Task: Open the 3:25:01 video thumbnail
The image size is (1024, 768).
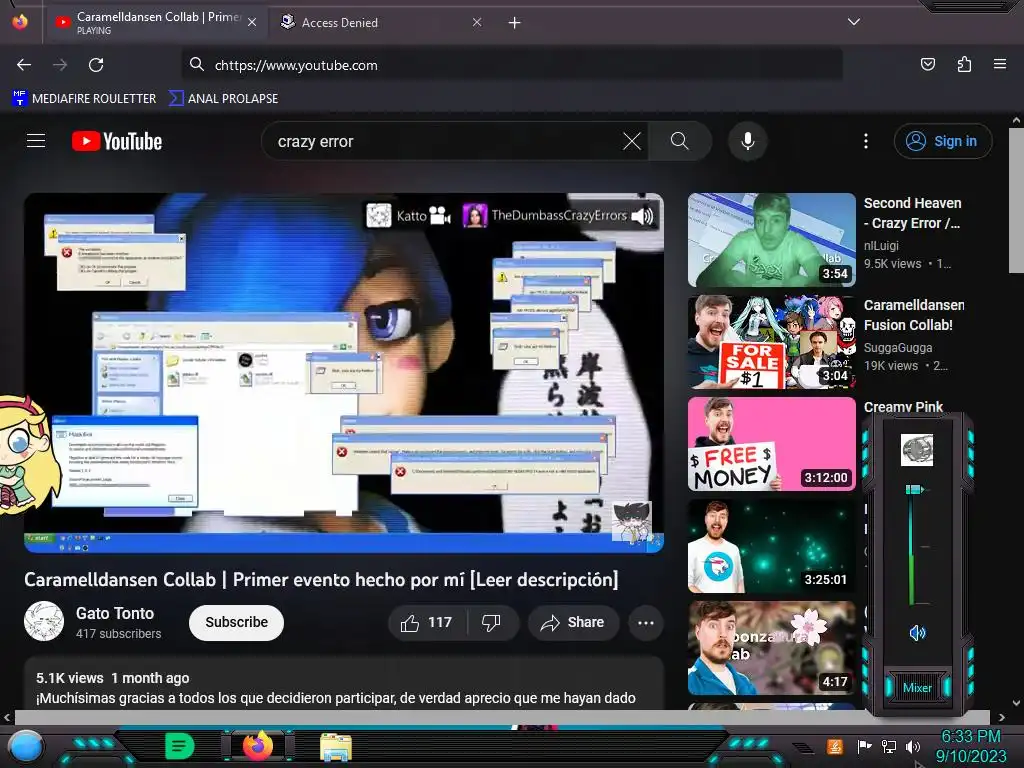Action: point(771,546)
